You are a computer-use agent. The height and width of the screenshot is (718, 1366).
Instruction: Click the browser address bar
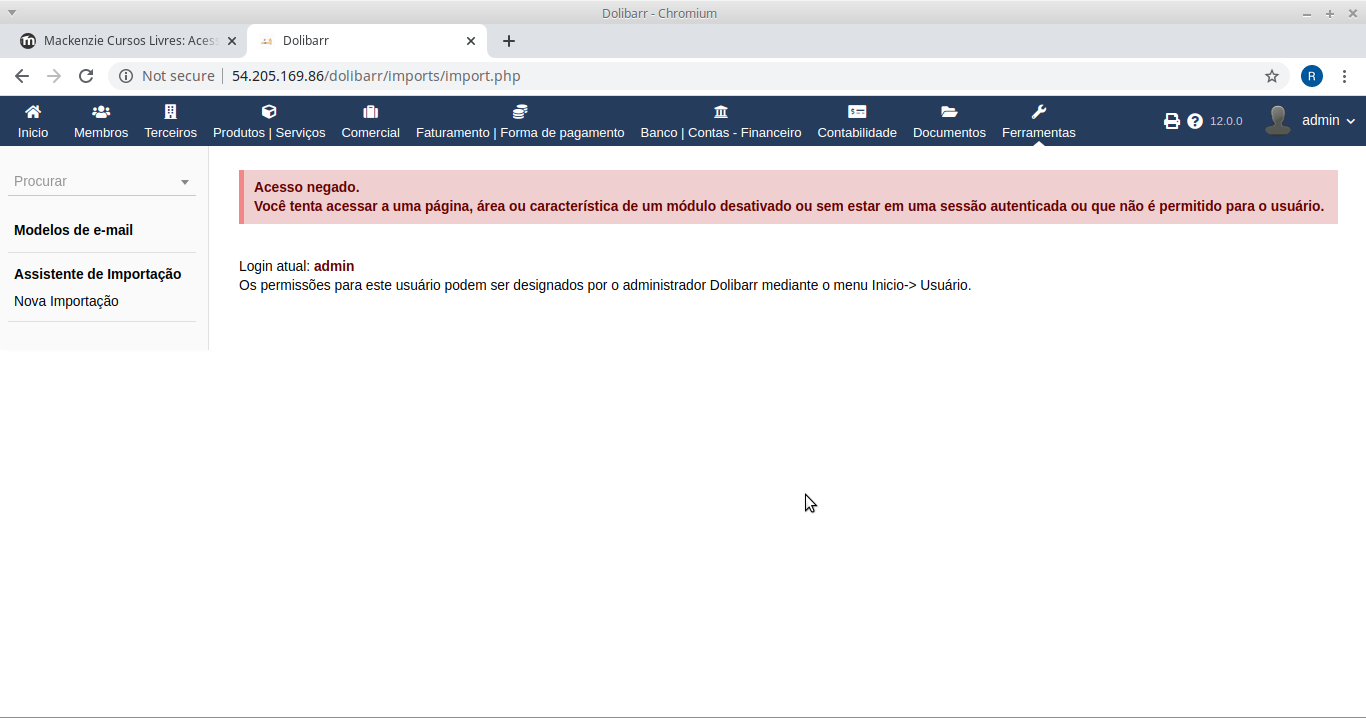700,76
